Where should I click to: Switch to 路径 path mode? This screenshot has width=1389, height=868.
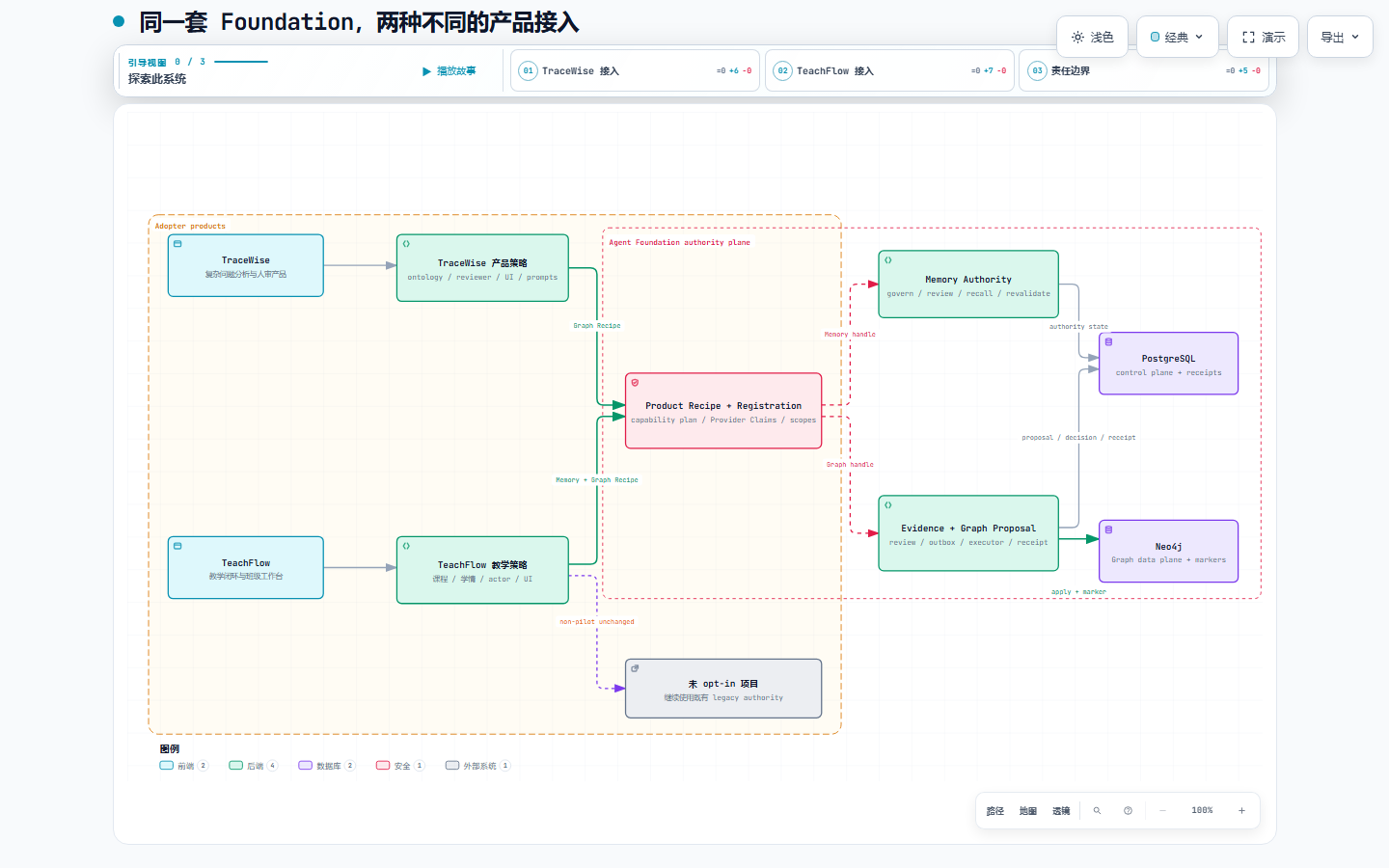(x=995, y=811)
